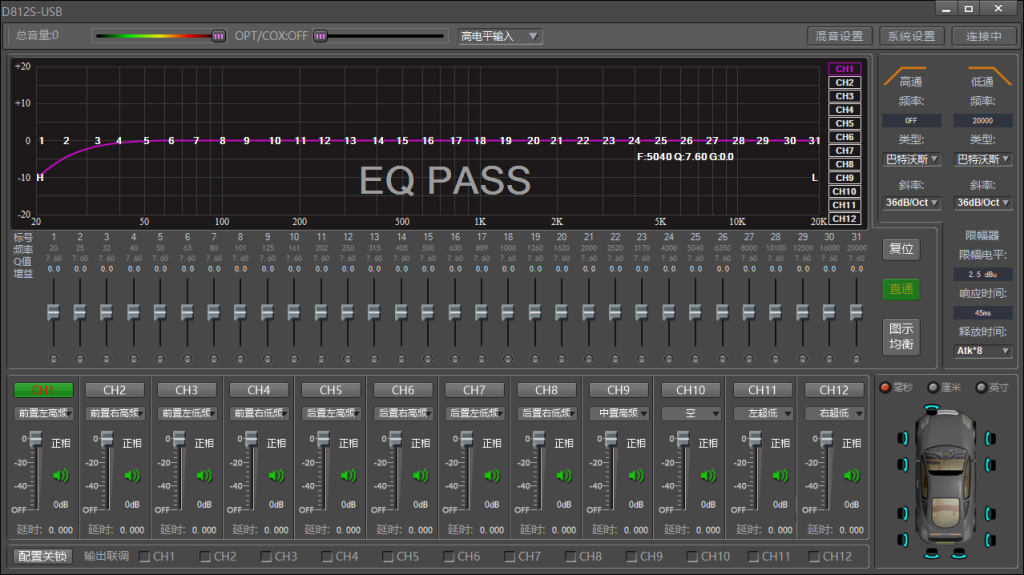The height and width of the screenshot is (575, 1024).
Task: Select CH3 channel strip button
Action: (x=187, y=390)
